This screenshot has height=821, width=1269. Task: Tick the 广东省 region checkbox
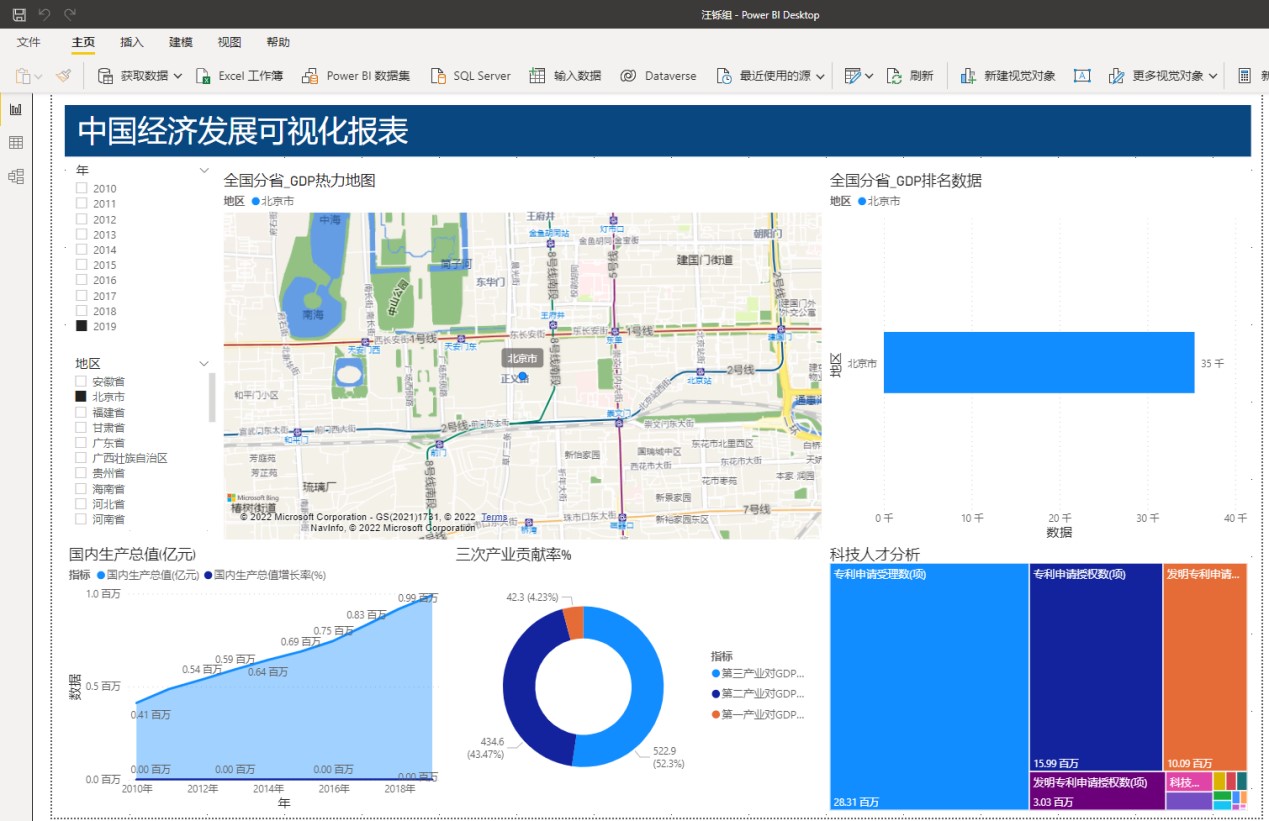[82, 443]
